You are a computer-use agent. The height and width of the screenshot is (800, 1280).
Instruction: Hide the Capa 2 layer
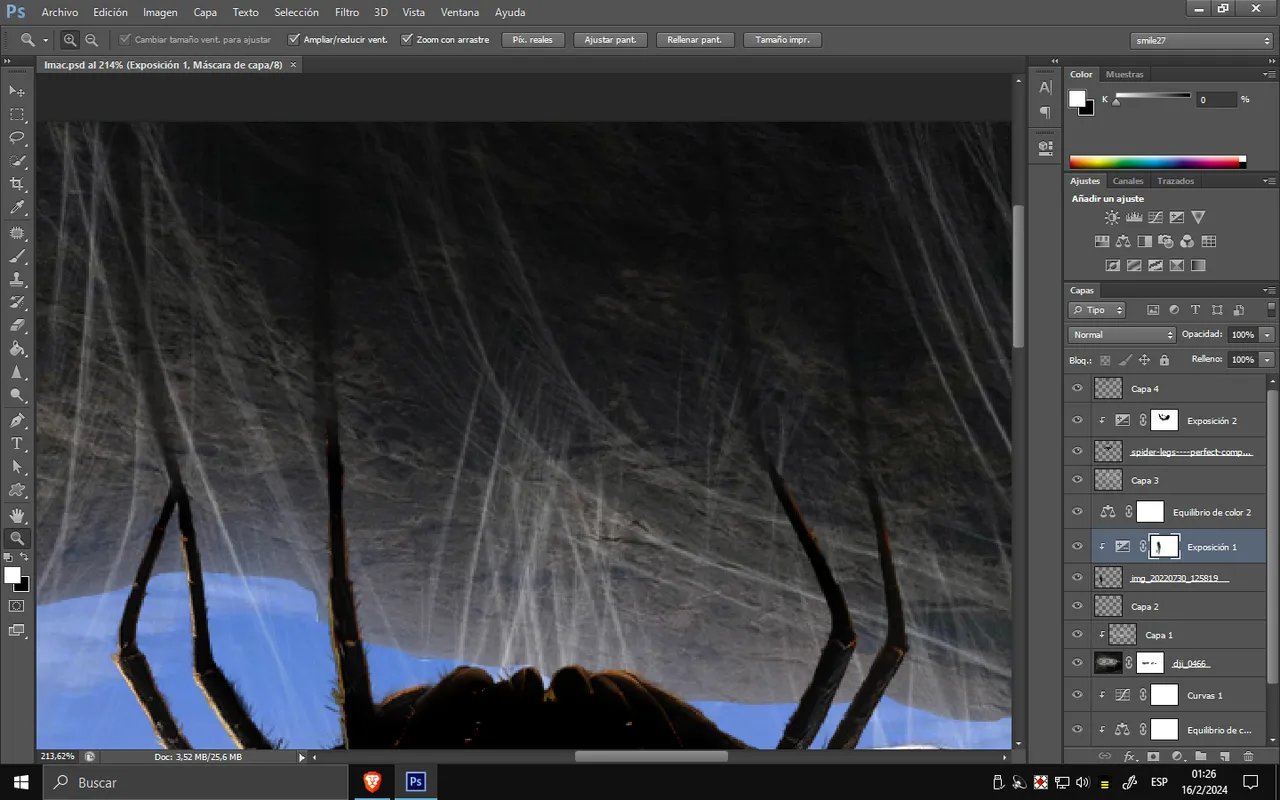click(x=1077, y=606)
